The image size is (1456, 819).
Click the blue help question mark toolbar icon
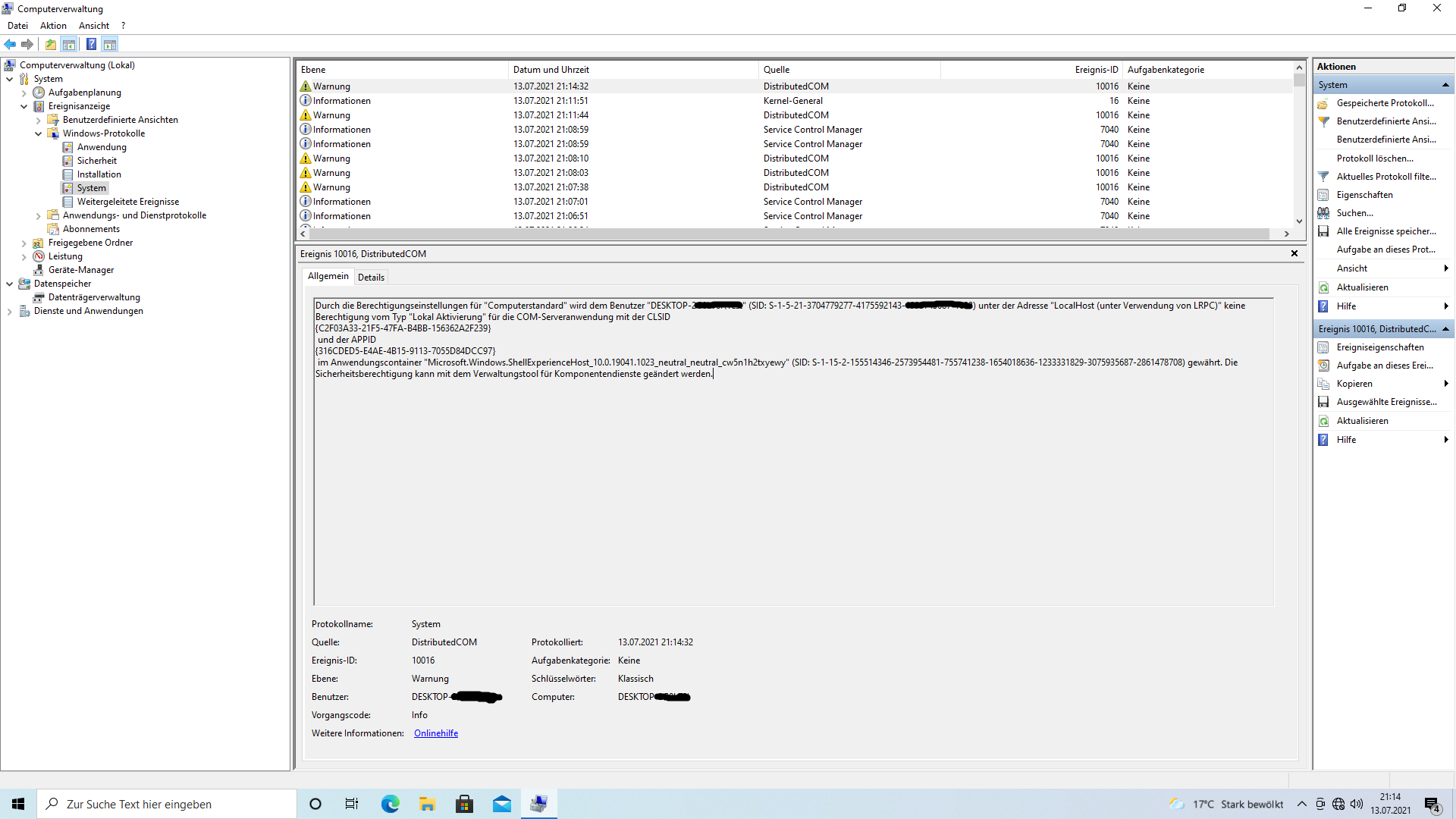pos(91,44)
